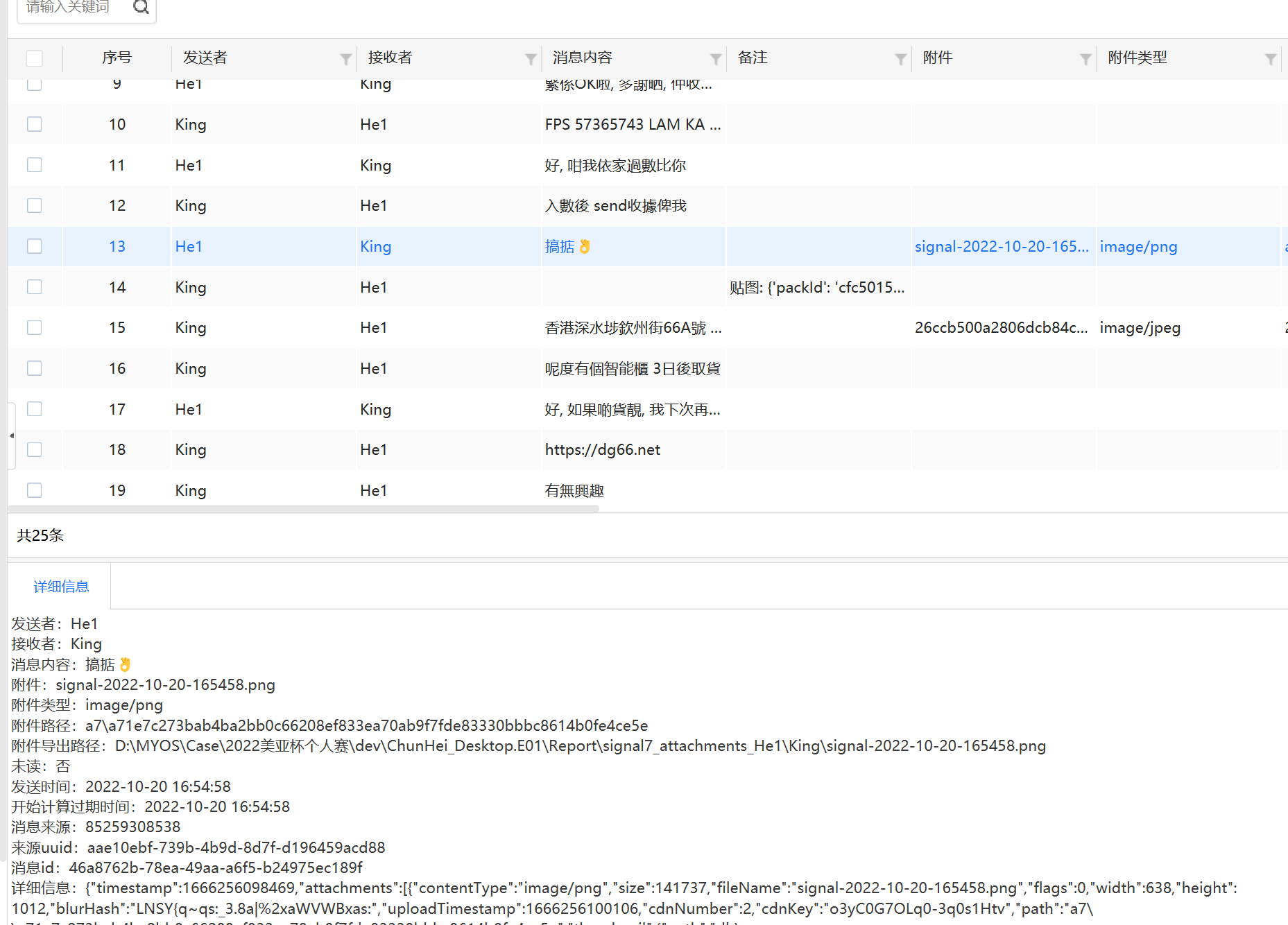Select message 好, 如果啲貨靚 in row 17

click(x=633, y=410)
